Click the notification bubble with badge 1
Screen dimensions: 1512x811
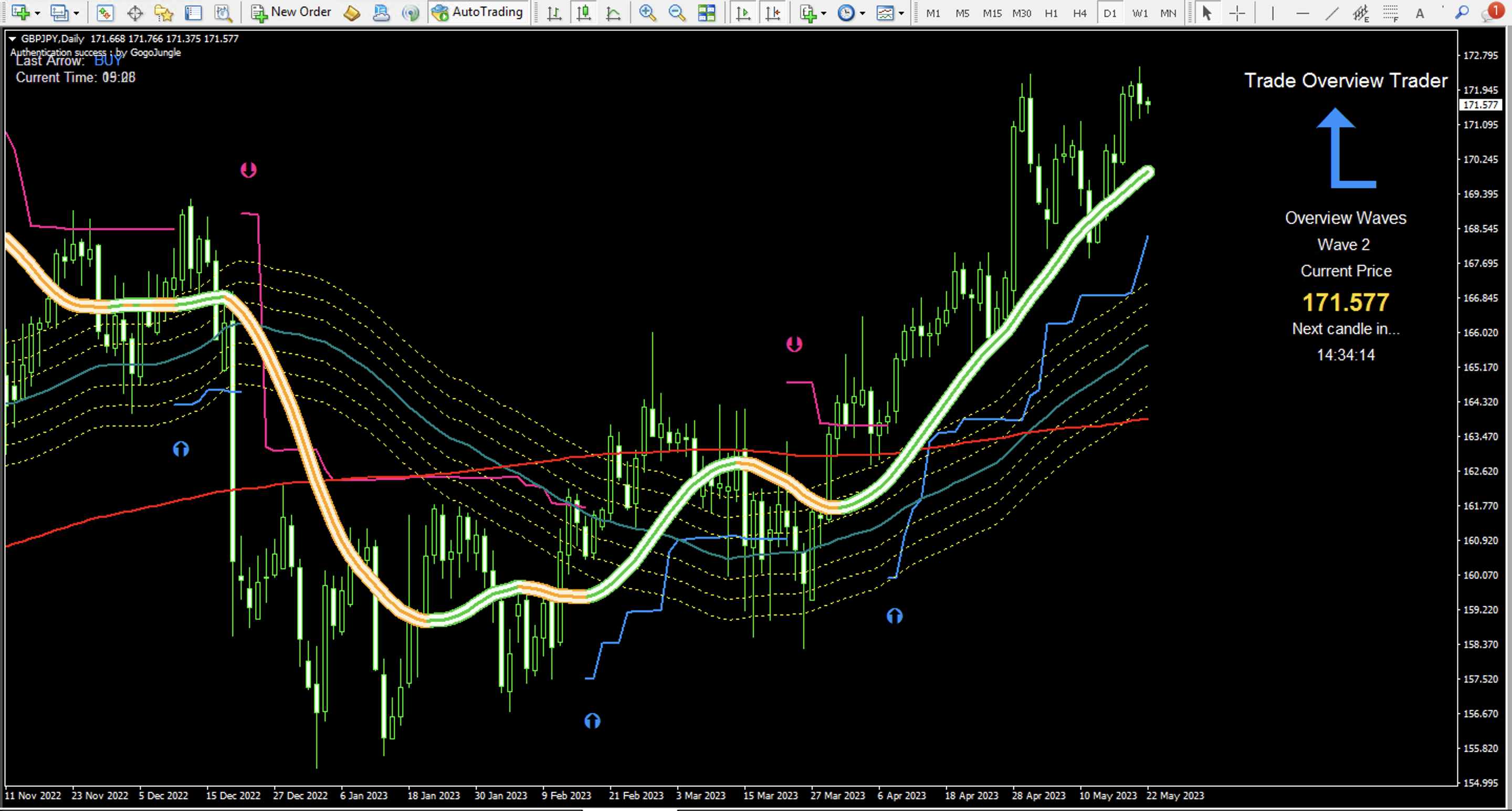tap(1492, 12)
